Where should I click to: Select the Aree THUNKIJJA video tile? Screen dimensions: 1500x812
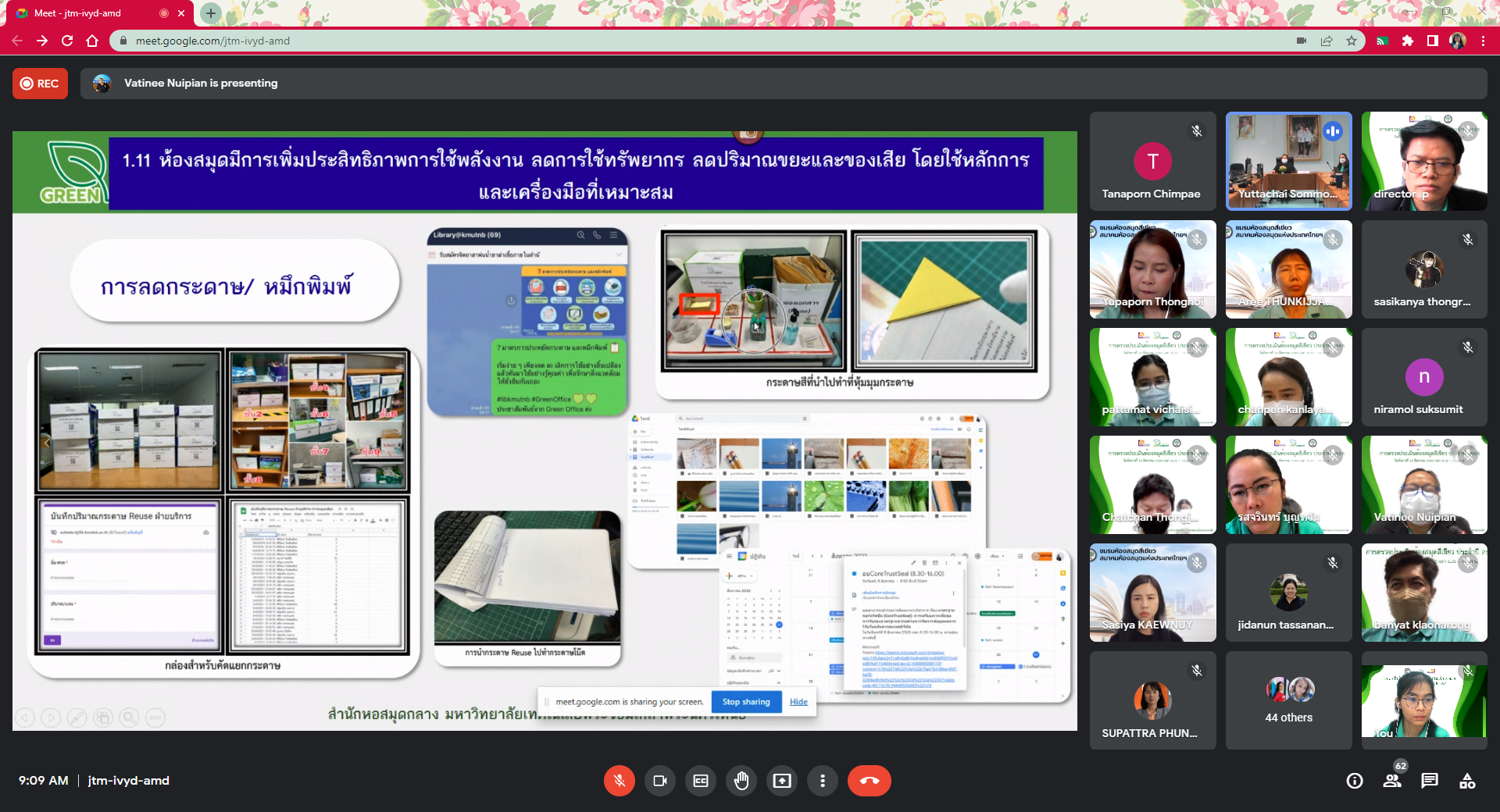[1288, 269]
